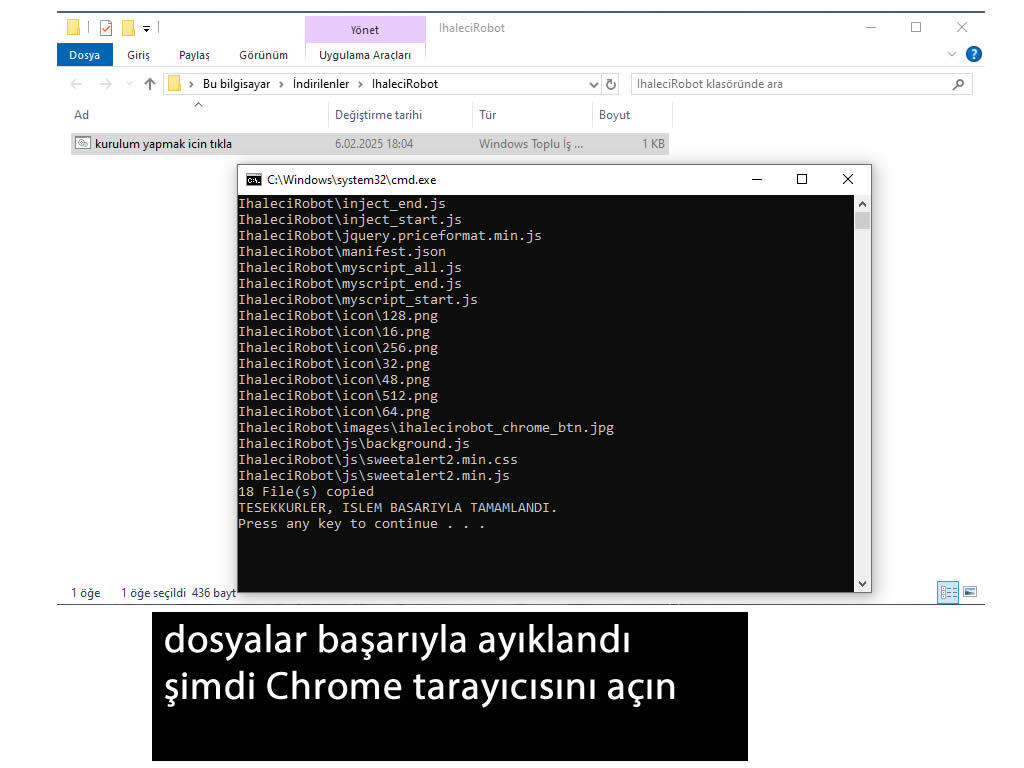Image resolution: width=1024 pixels, height=768 pixels.
Task: Click Bu bilgisayar in the breadcrumb path
Action: [x=236, y=84]
